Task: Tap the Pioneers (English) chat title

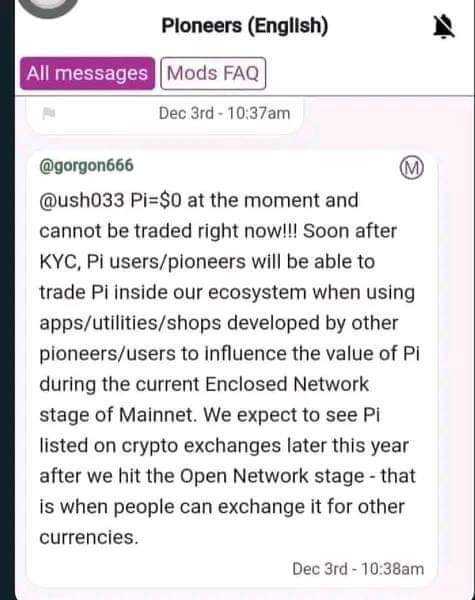Action: point(245,26)
